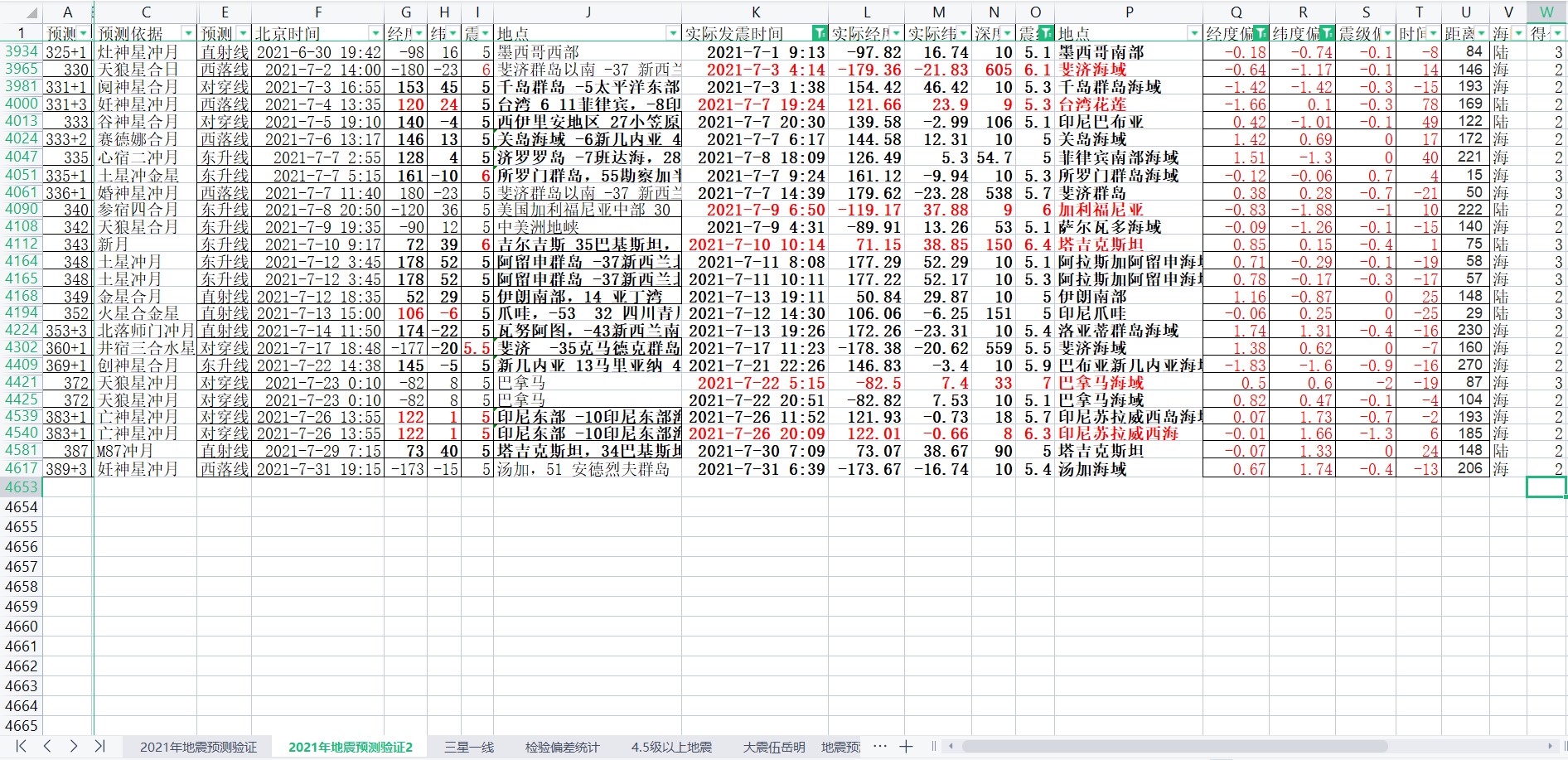Viewport: 1568px width, 760px height.
Task: Open the more sheets ellipsis button
Action: [880, 747]
